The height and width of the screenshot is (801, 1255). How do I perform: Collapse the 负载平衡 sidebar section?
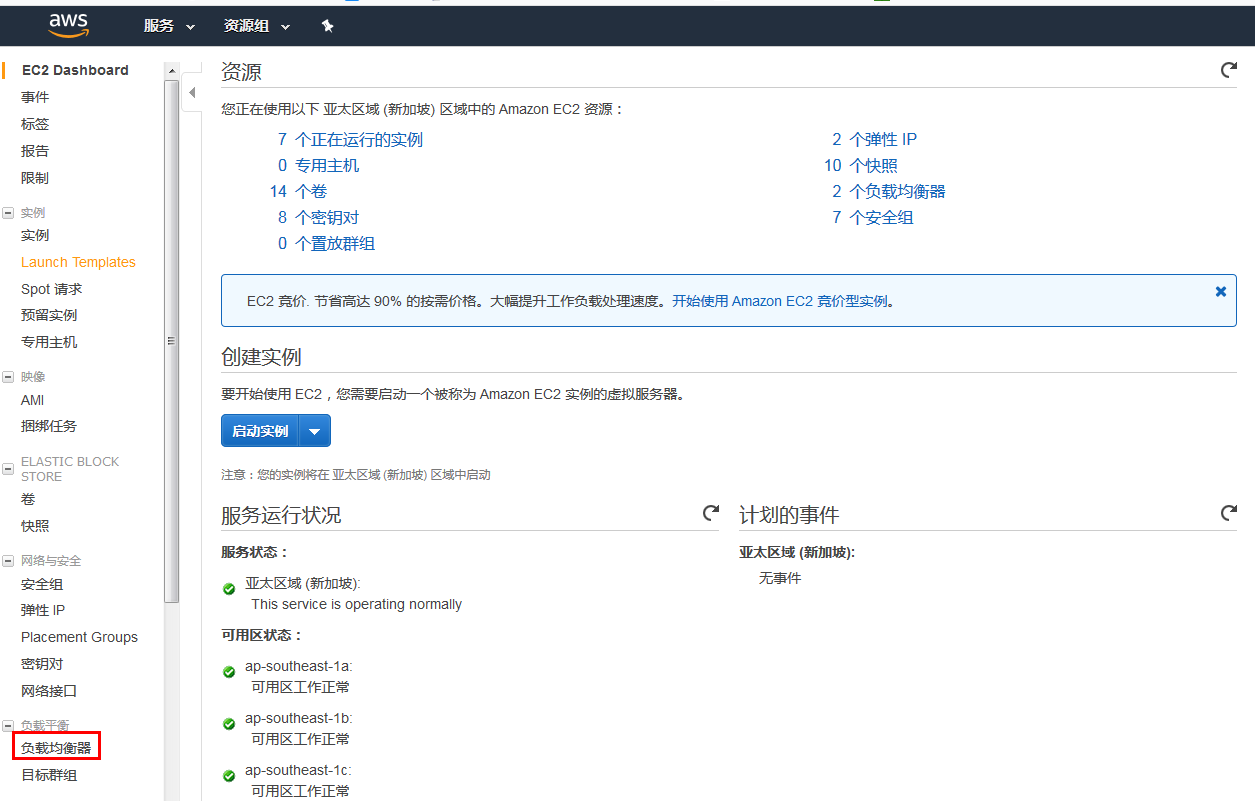click(8, 725)
